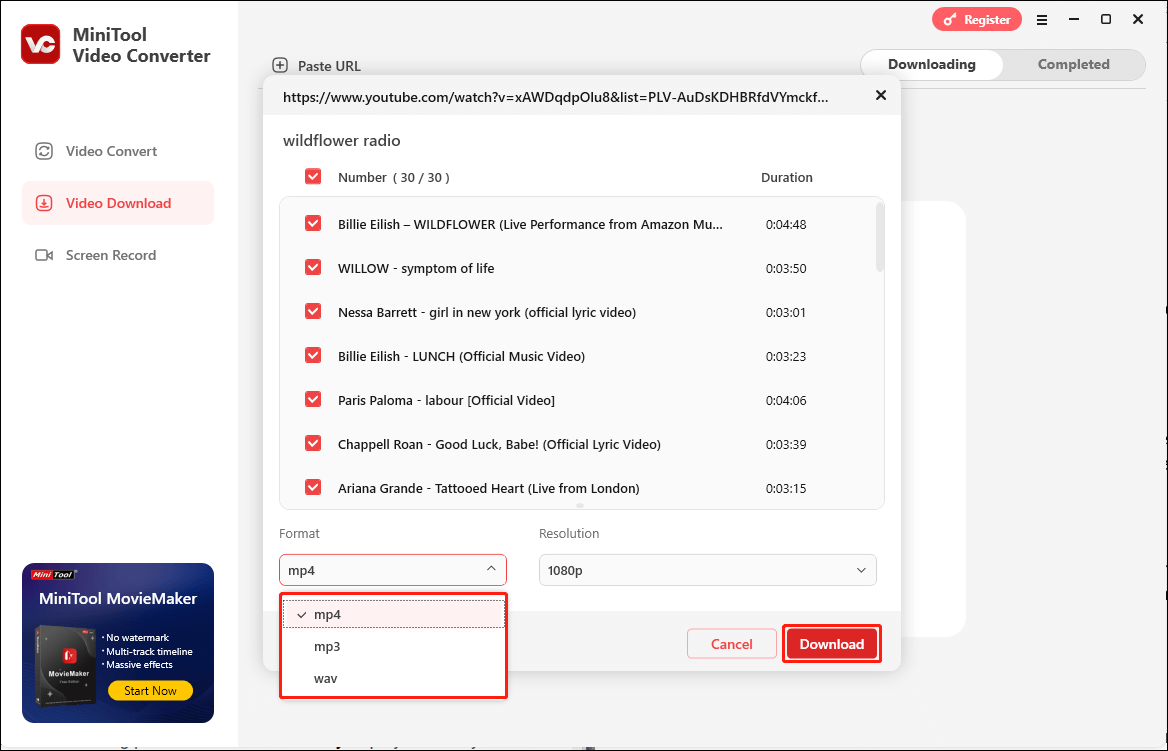Switch to the Completed tab
The image size is (1168, 751).
(x=1073, y=65)
